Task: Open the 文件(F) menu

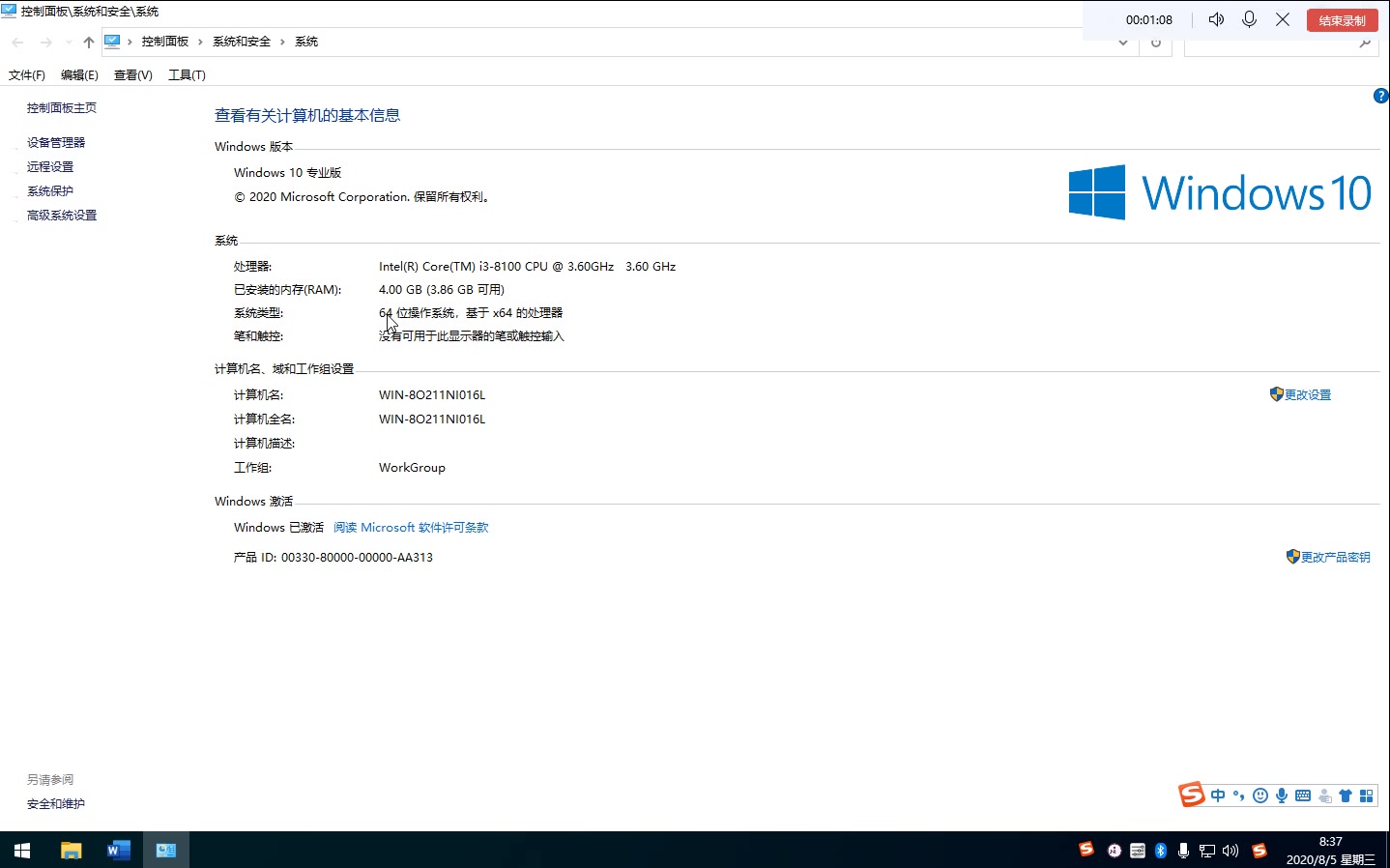Action: coord(26,74)
